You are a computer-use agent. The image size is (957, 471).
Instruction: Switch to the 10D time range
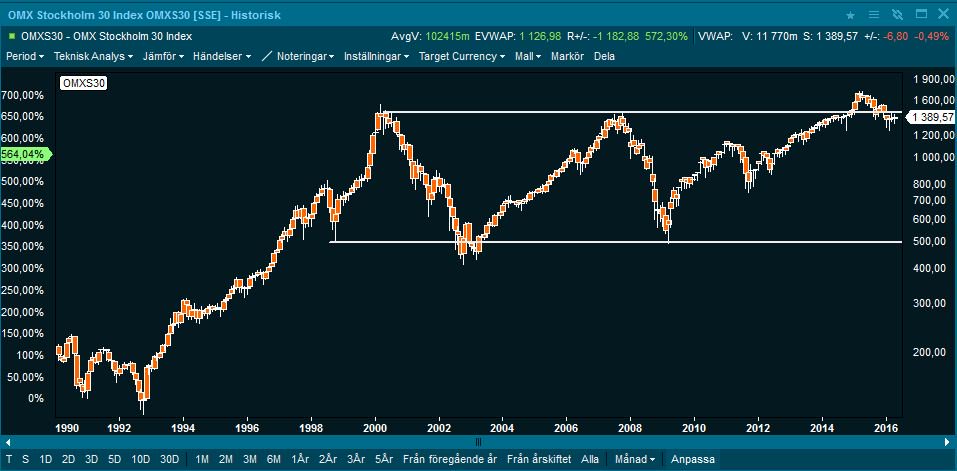point(140,459)
